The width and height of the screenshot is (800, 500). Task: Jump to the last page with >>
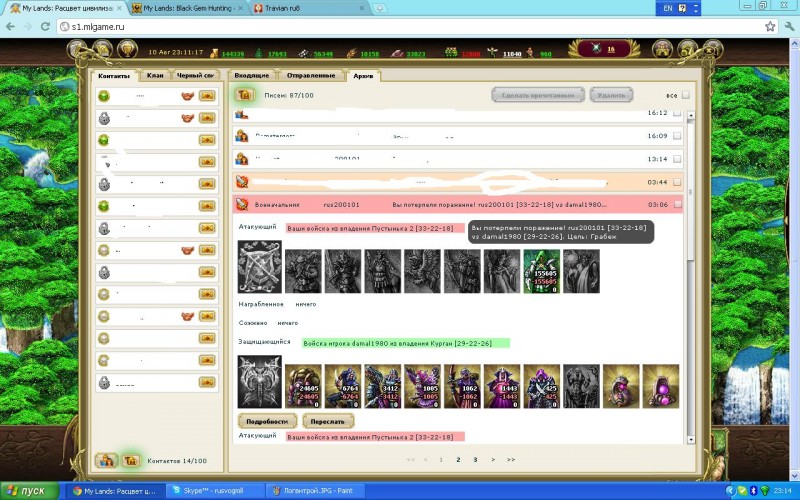[x=511, y=460]
